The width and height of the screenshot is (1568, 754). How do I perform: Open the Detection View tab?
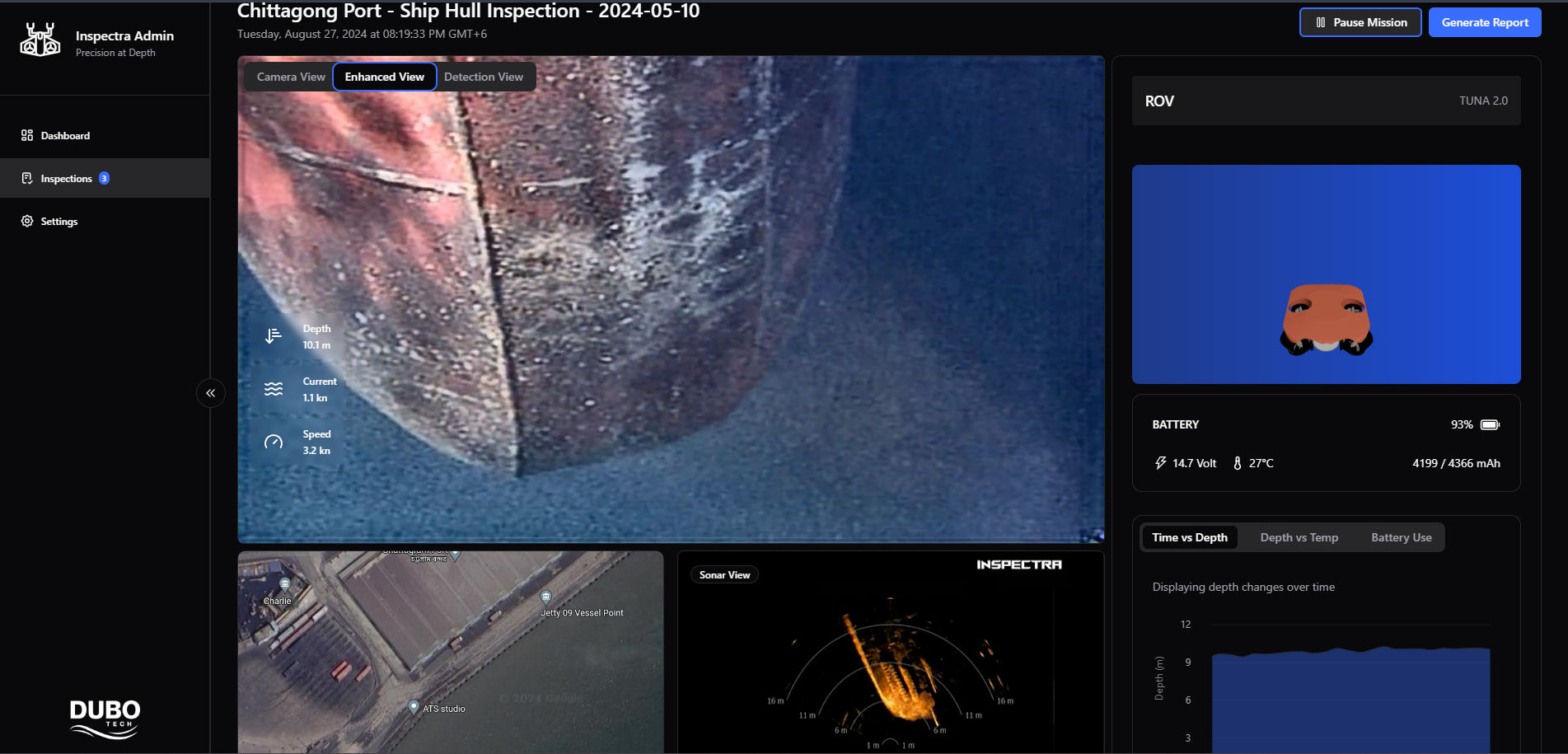coord(484,77)
